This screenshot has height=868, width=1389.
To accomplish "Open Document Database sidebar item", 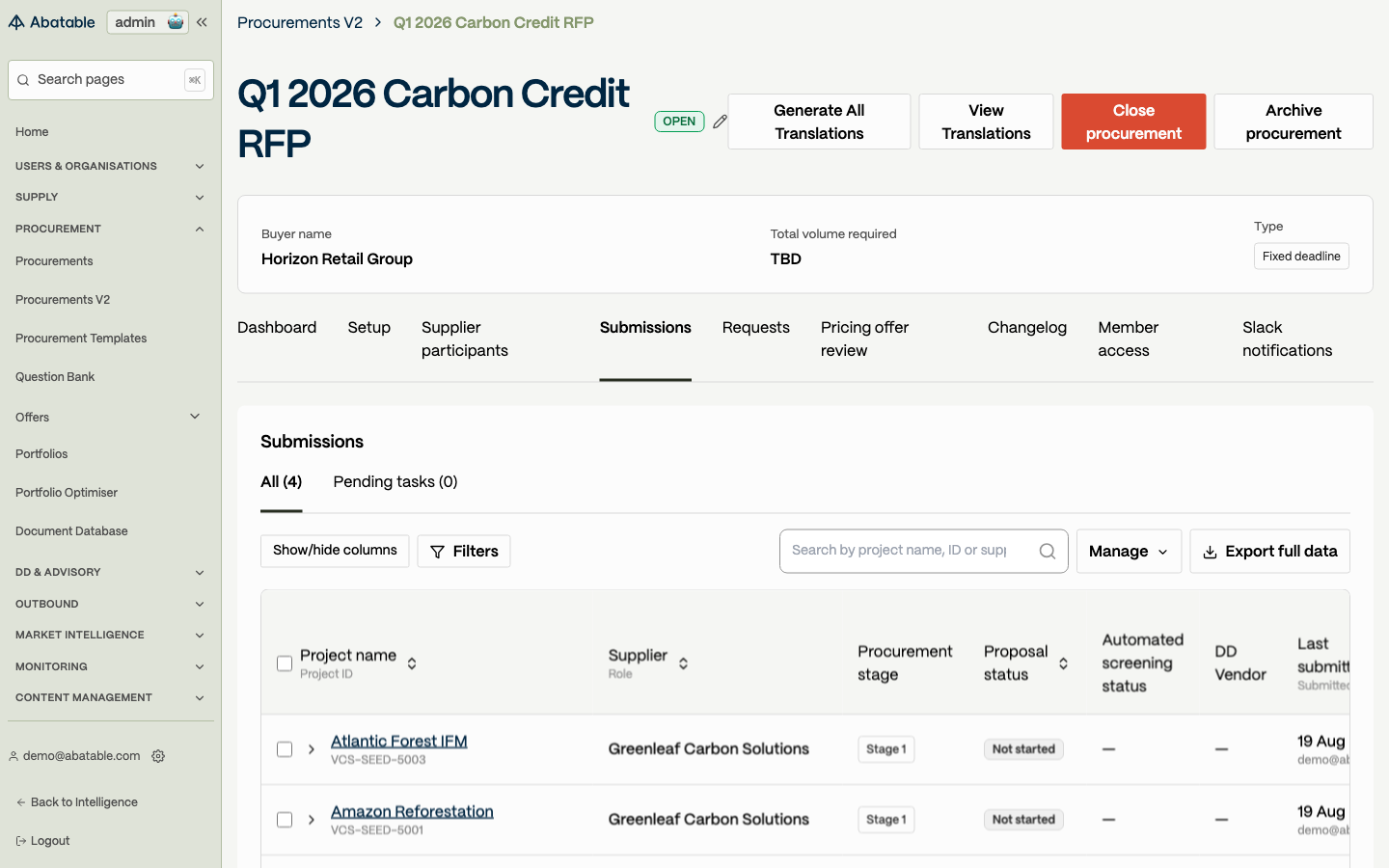I will pyautogui.click(x=71, y=531).
